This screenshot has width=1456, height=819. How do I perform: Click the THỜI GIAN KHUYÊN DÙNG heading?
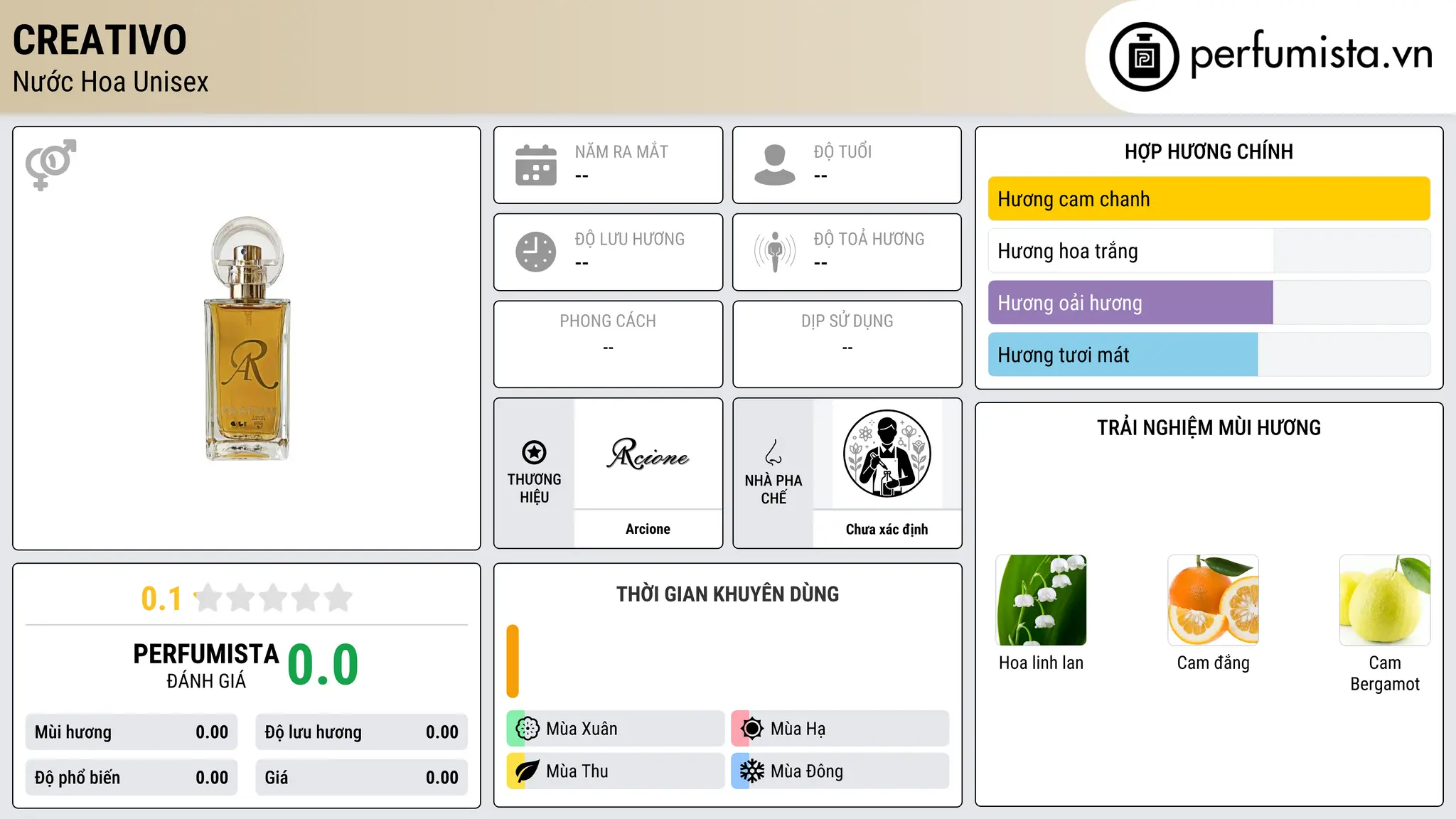pos(728,594)
